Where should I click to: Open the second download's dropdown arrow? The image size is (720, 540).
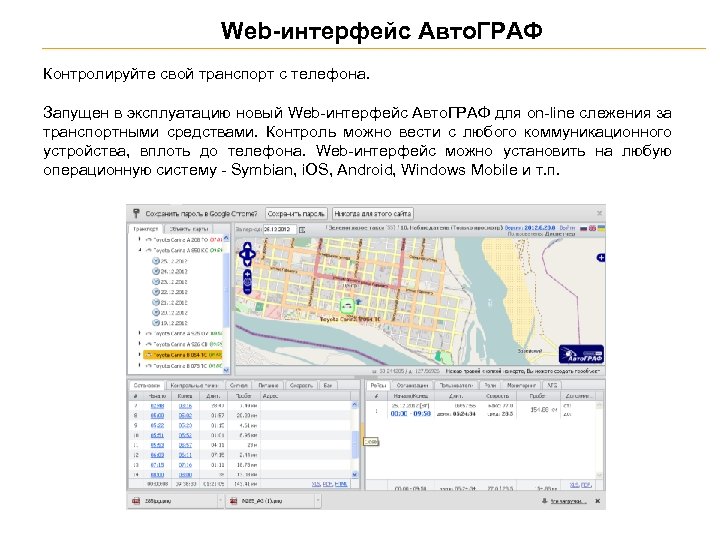pyautogui.click(x=318, y=501)
